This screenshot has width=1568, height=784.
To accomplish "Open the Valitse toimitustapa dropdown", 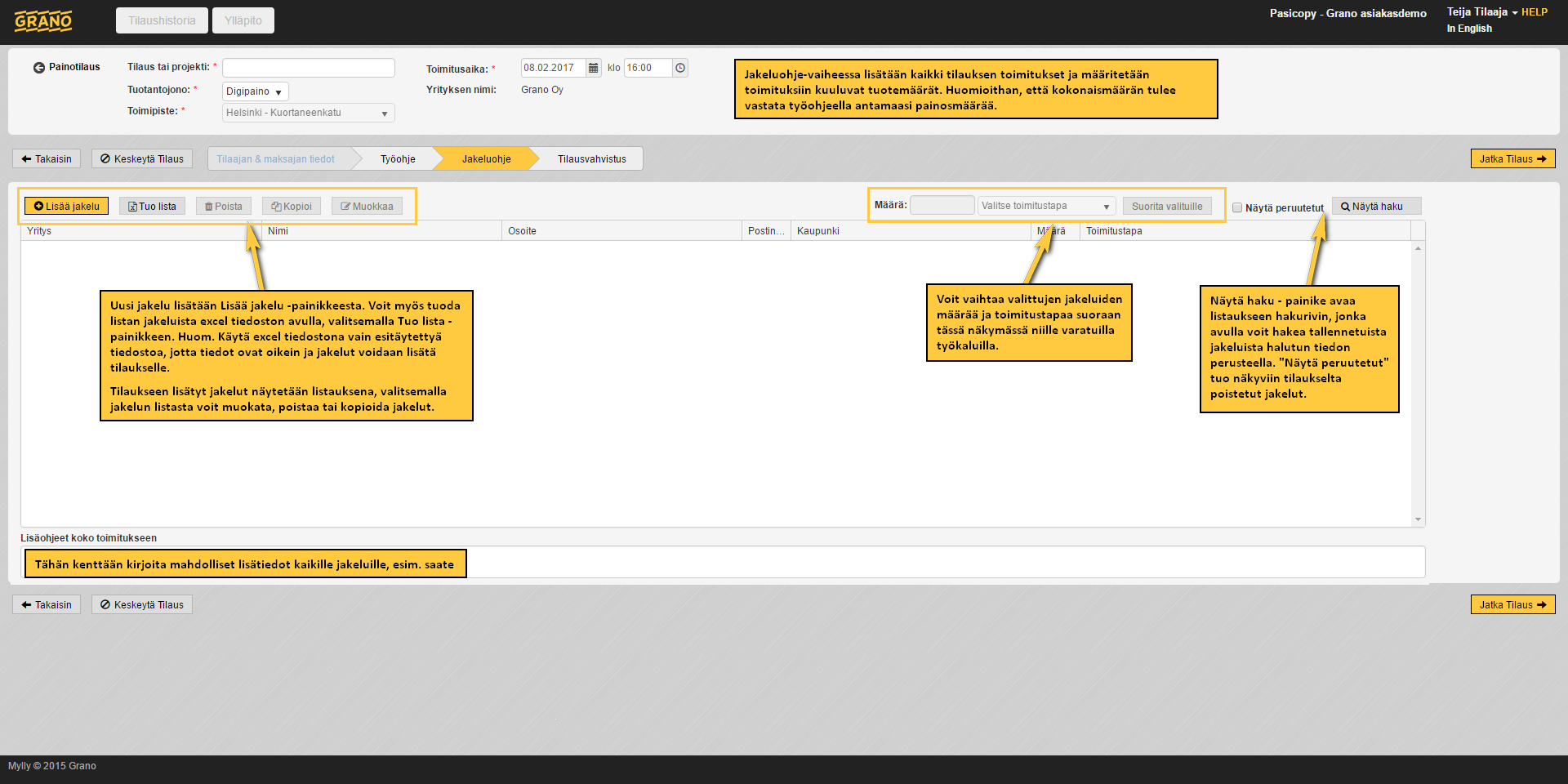I will pyautogui.click(x=1045, y=206).
